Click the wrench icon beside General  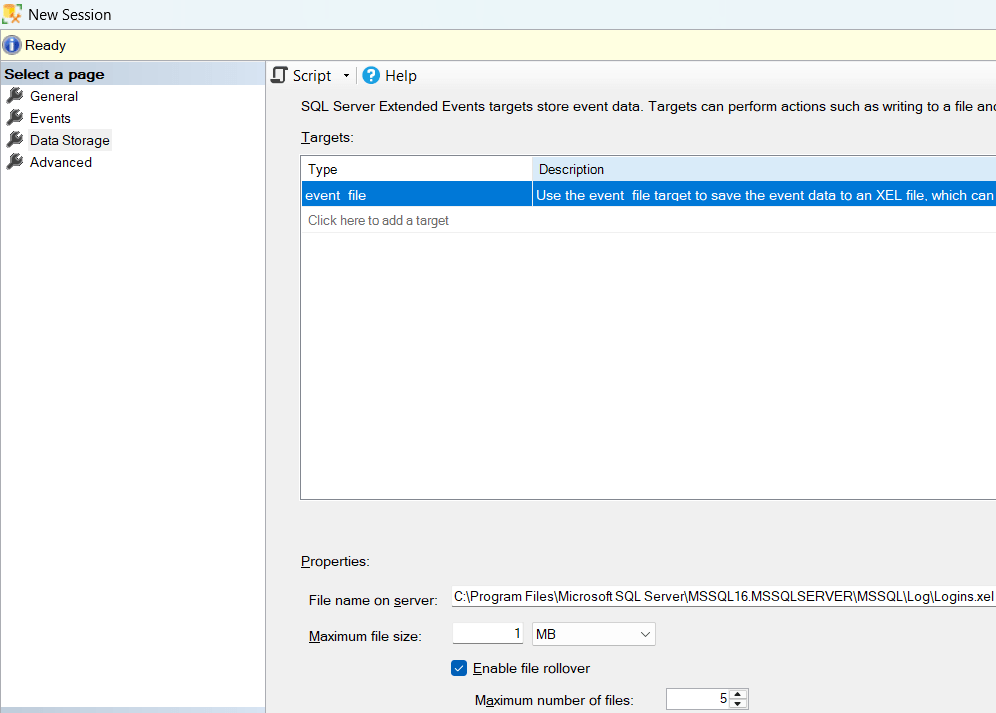click(15, 96)
